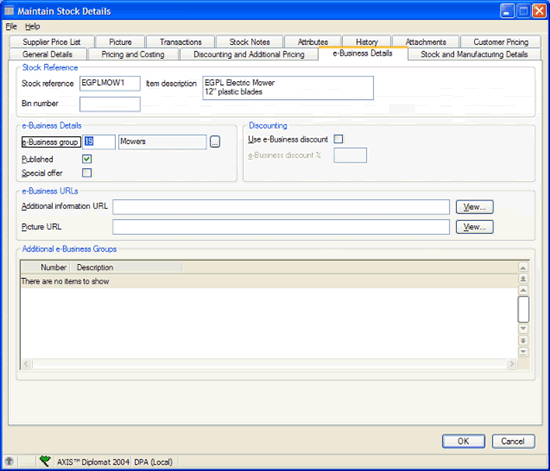Switch to Pricing and Costing tab

coord(133,54)
